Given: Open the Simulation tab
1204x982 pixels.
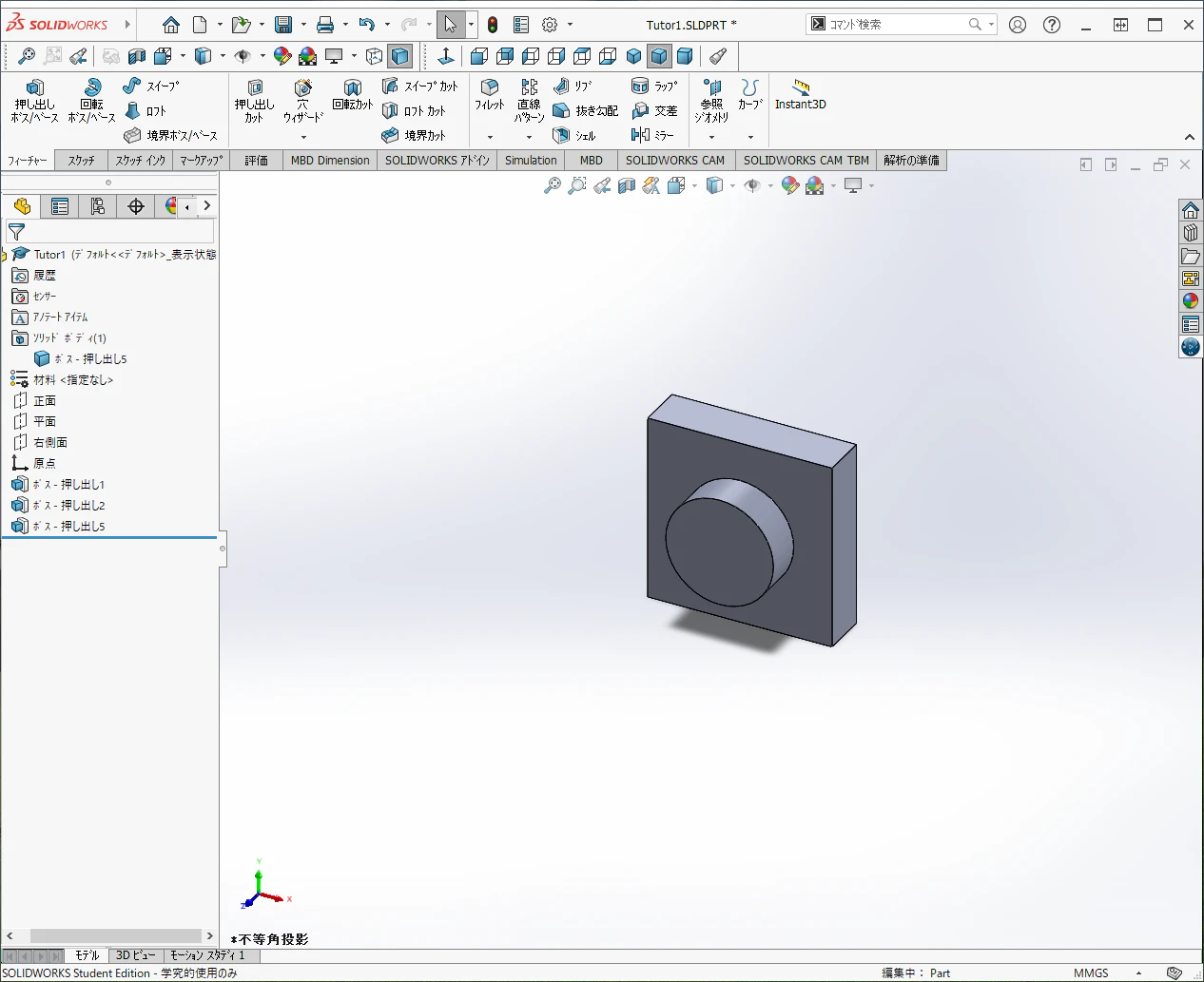Looking at the screenshot, I should (x=531, y=161).
